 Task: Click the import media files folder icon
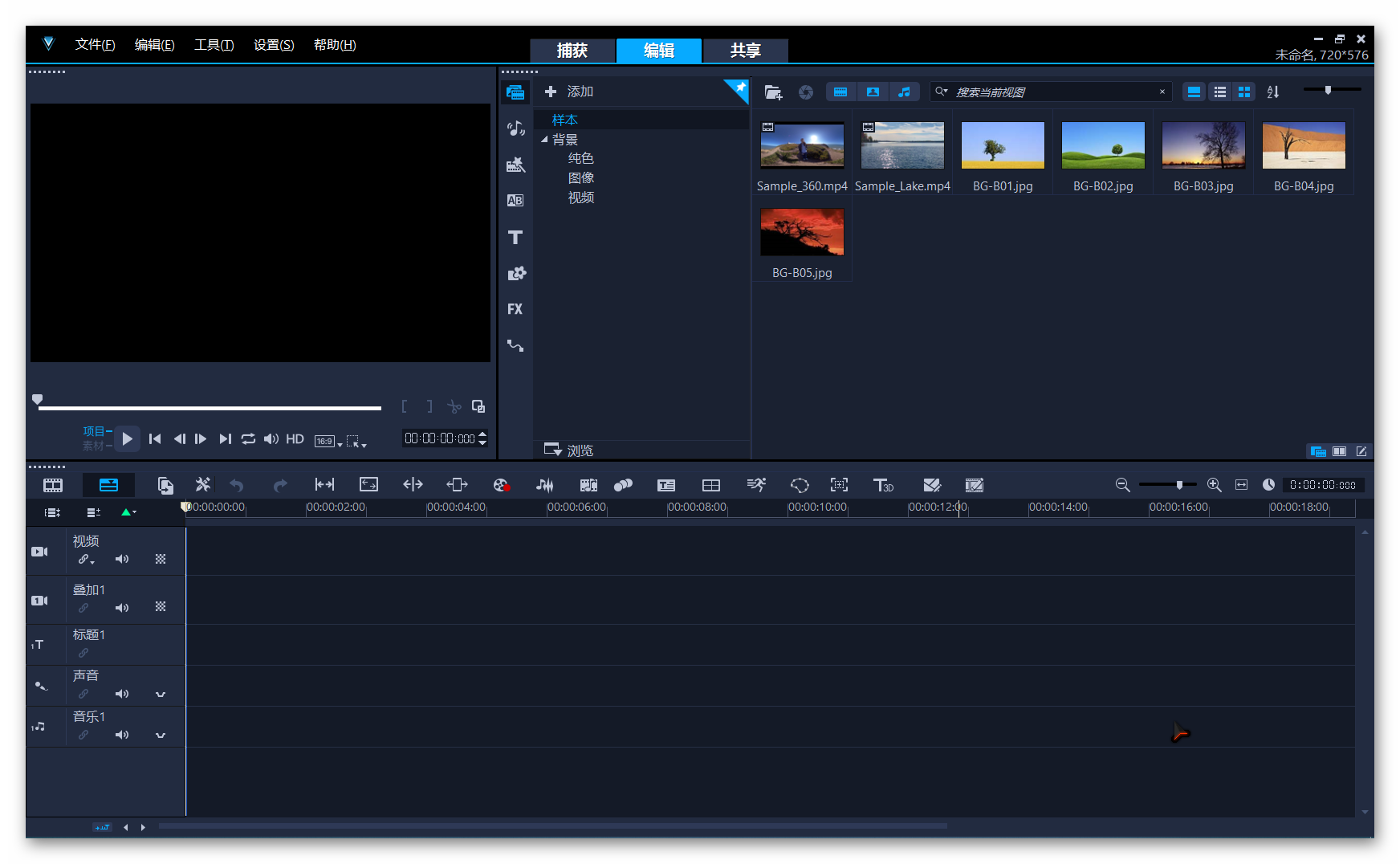(x=773, y=92)
